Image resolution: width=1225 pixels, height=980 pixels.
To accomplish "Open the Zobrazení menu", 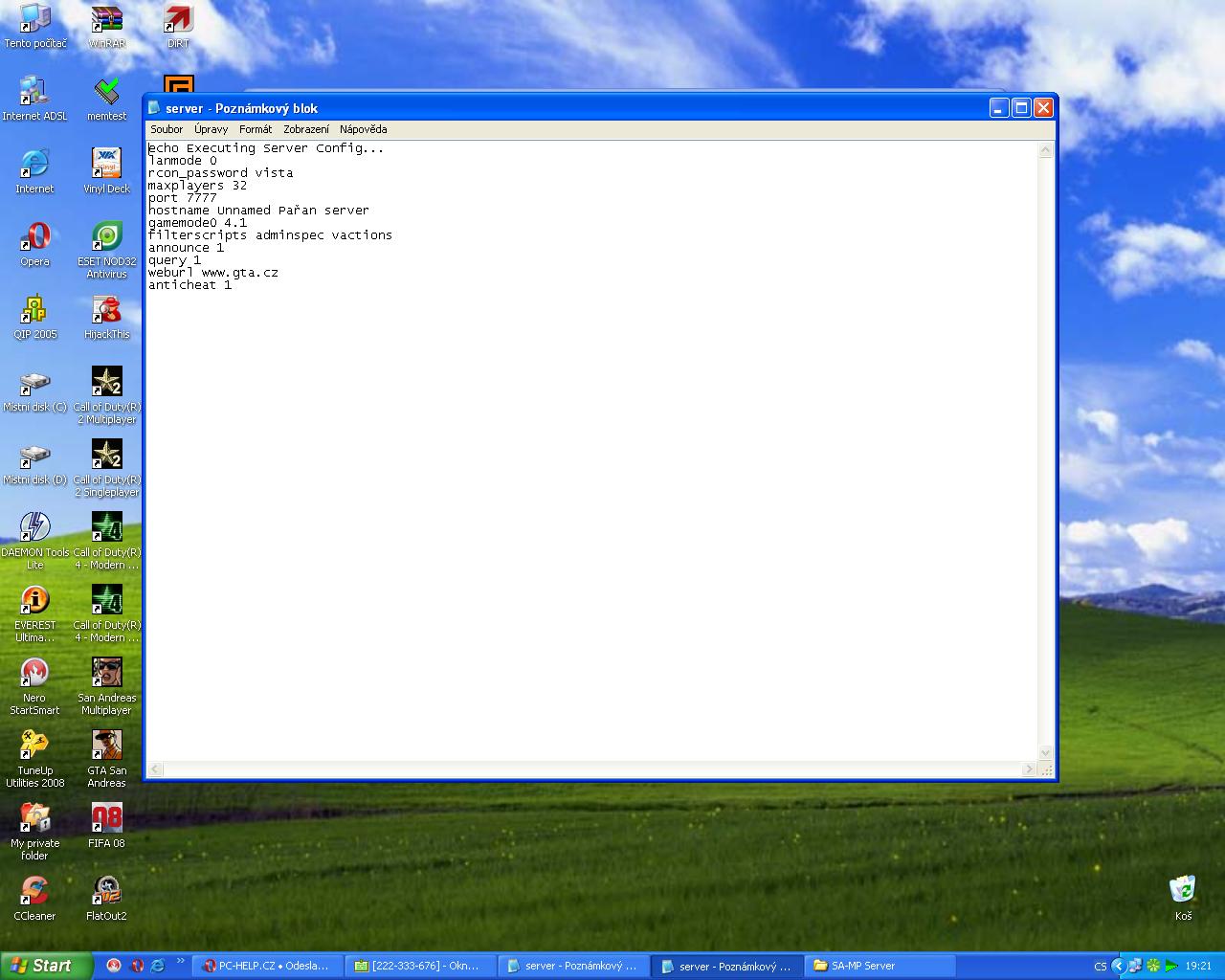I will click(306, 129).
